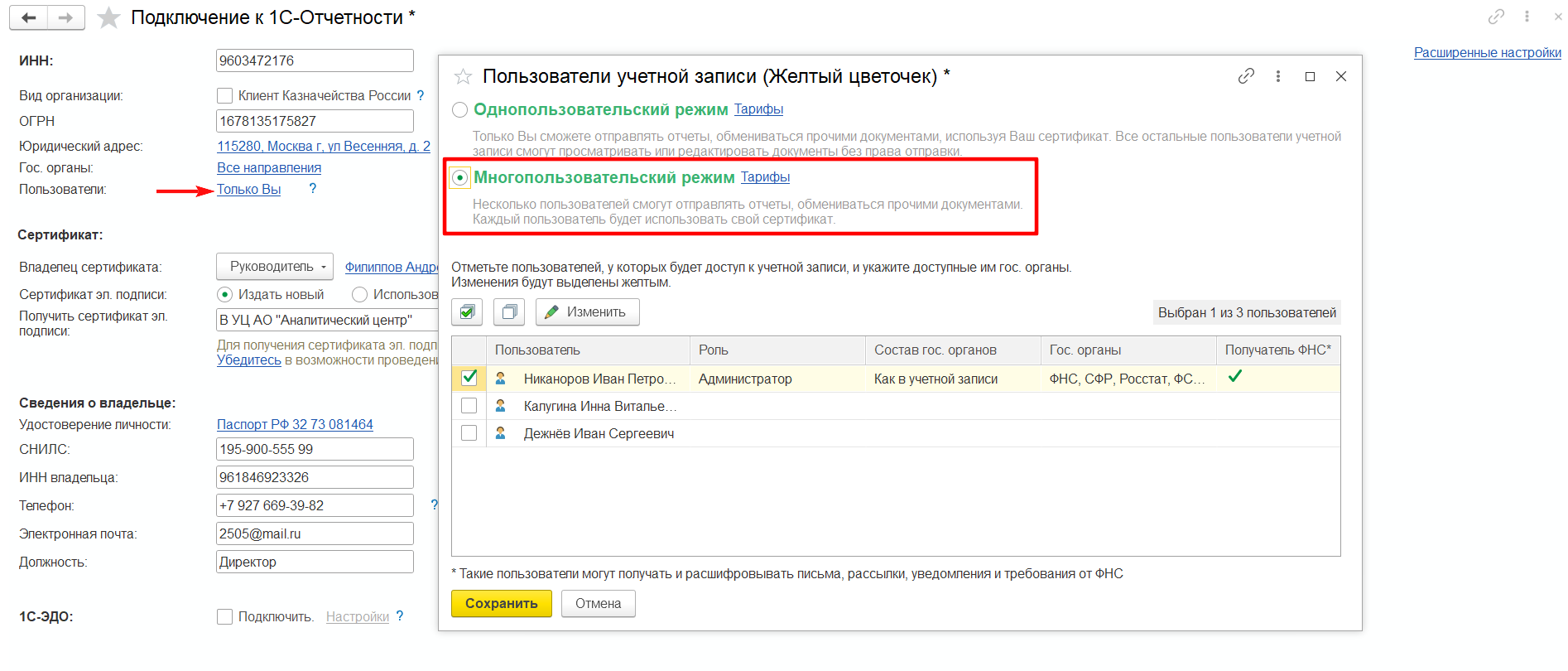Go forward with the right arrow button
This screenshot has width=1568, height=671.
[66, 17]
